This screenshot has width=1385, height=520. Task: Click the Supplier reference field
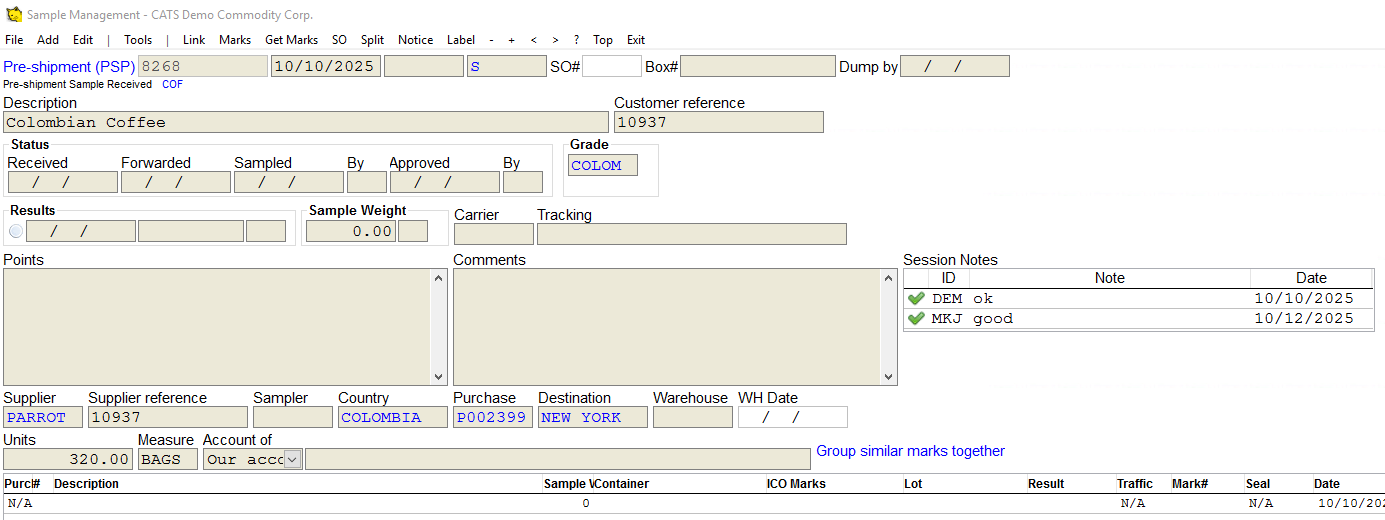pyautogui.click(x=167, y=417)
